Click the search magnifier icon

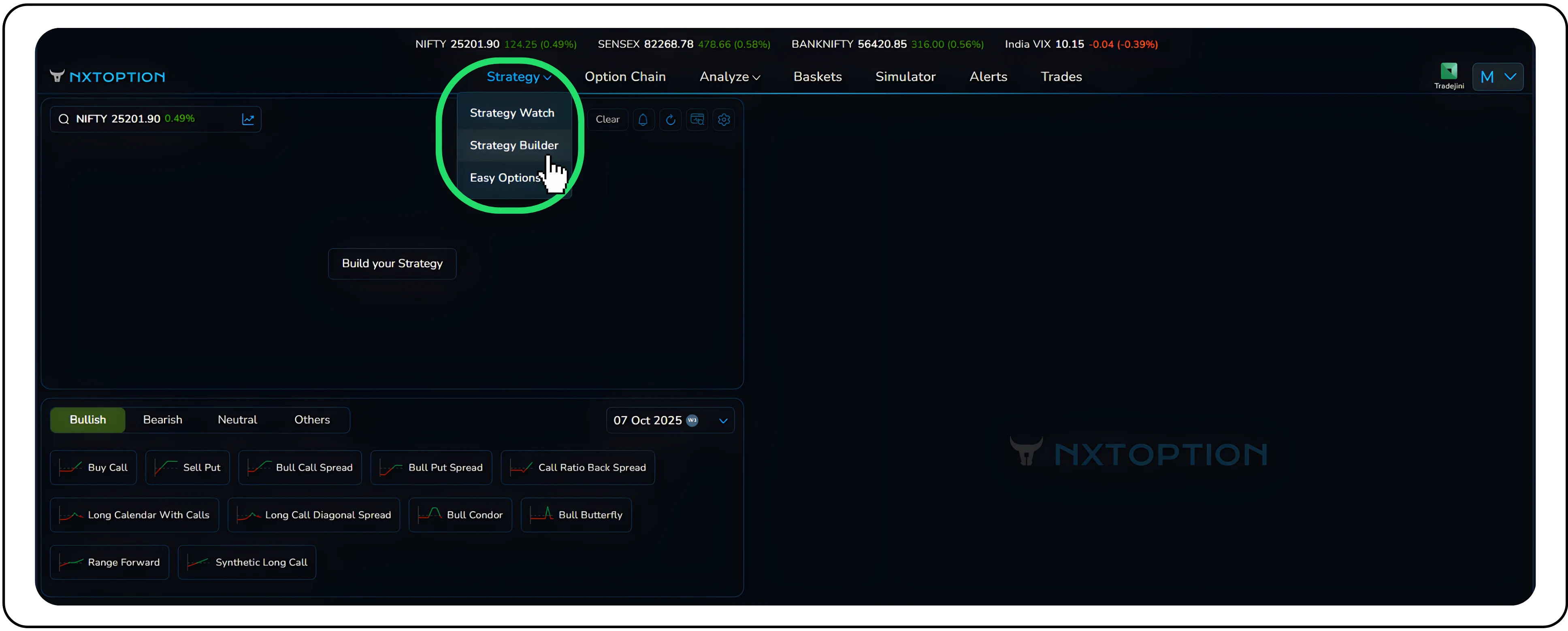click(x=63, y=119)
